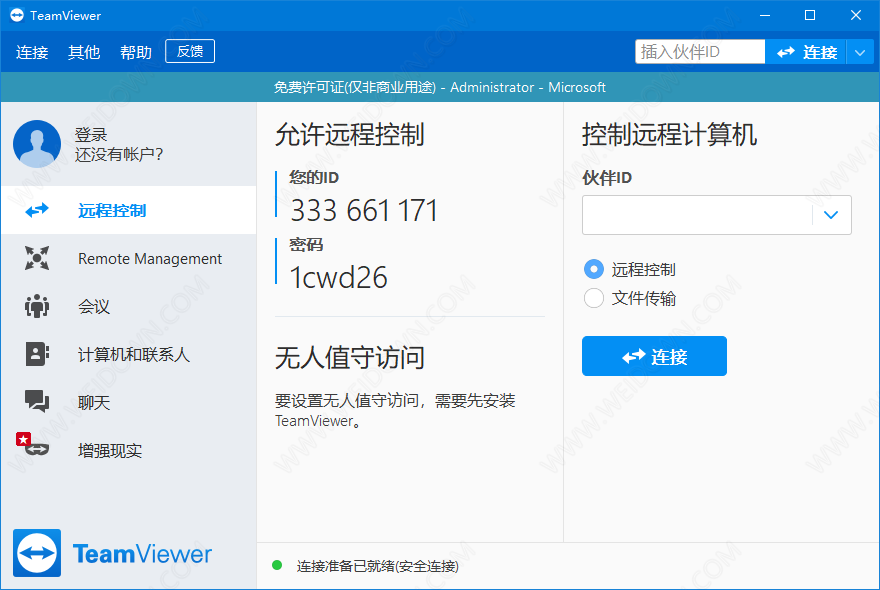Click the 会议 meeting people icon
Image resolution: width=880 pixels, height=590 pixels.
point(37,306)
